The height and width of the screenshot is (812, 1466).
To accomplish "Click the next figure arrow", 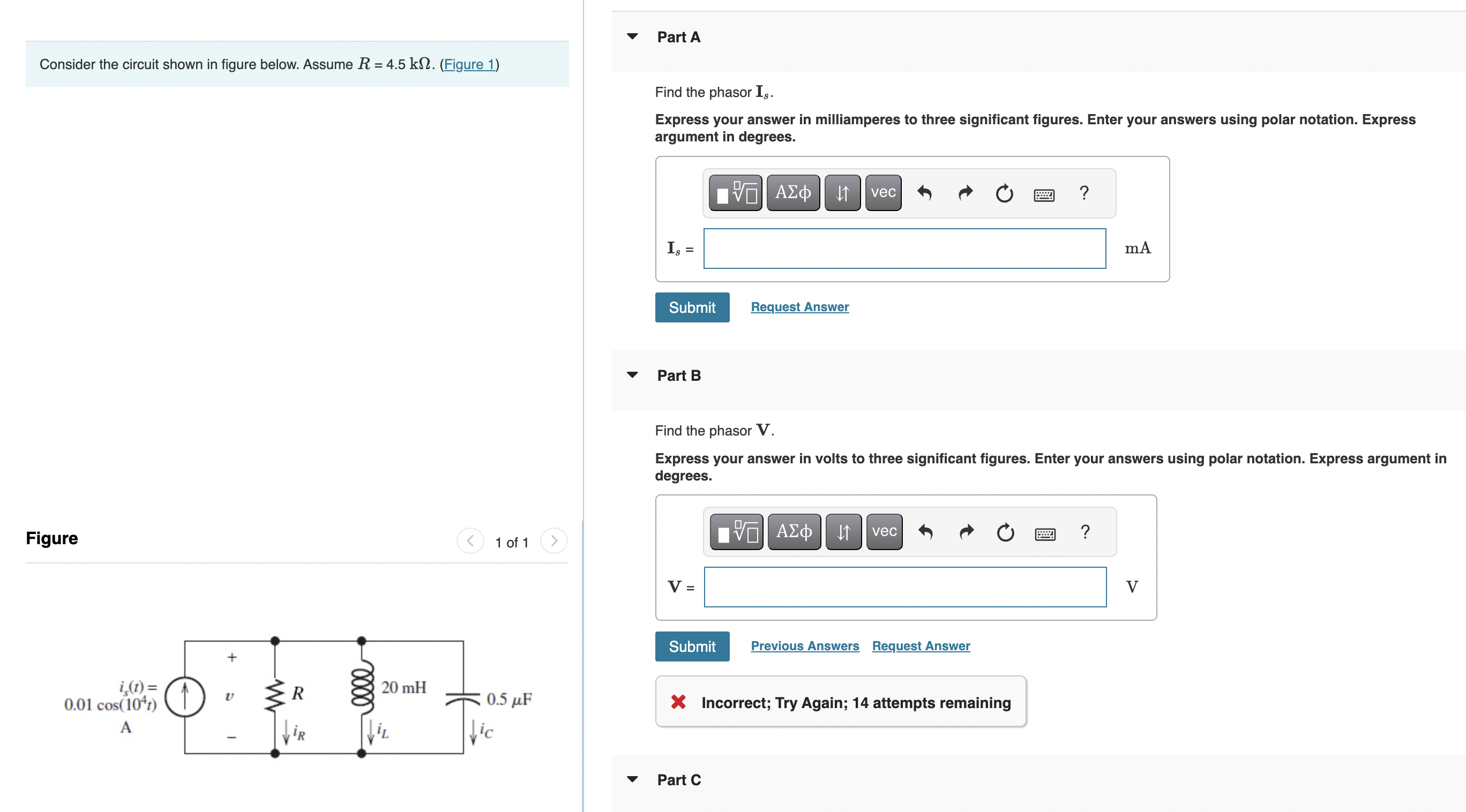I will [x=553, y=541].
